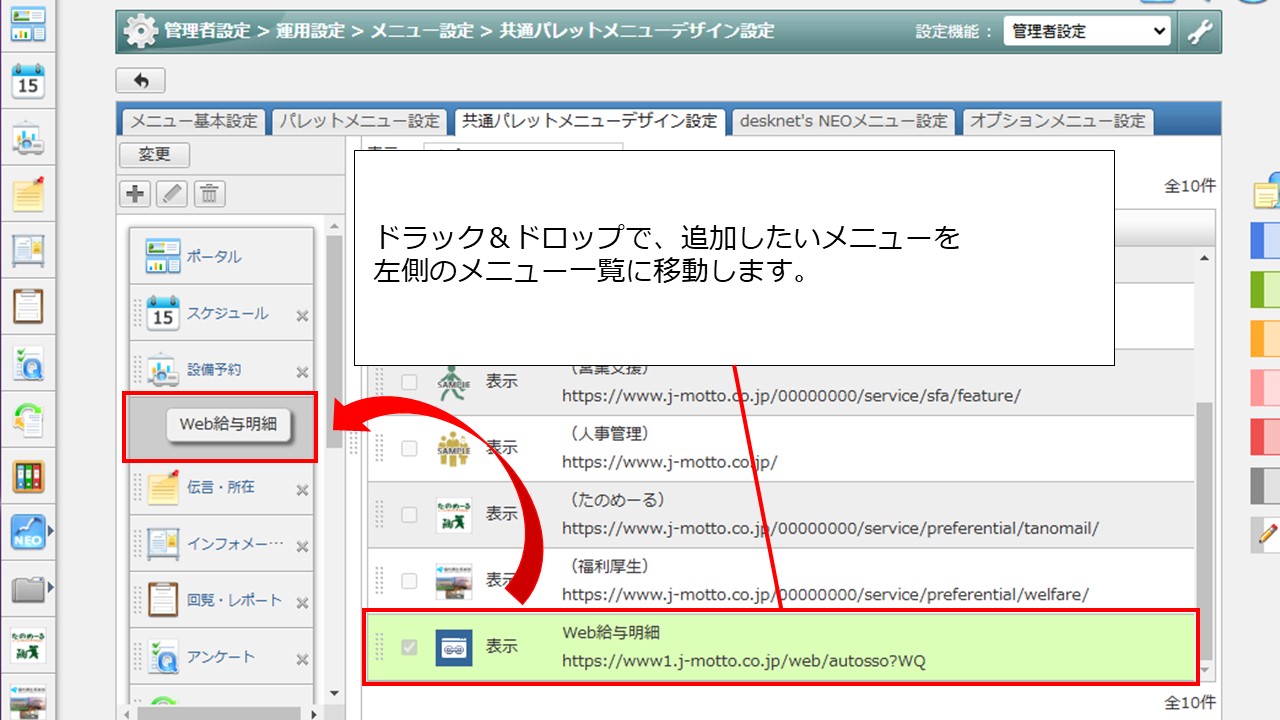Select the 福利厚生 row checkbox

pyautogui.click(x=409, y=580)
